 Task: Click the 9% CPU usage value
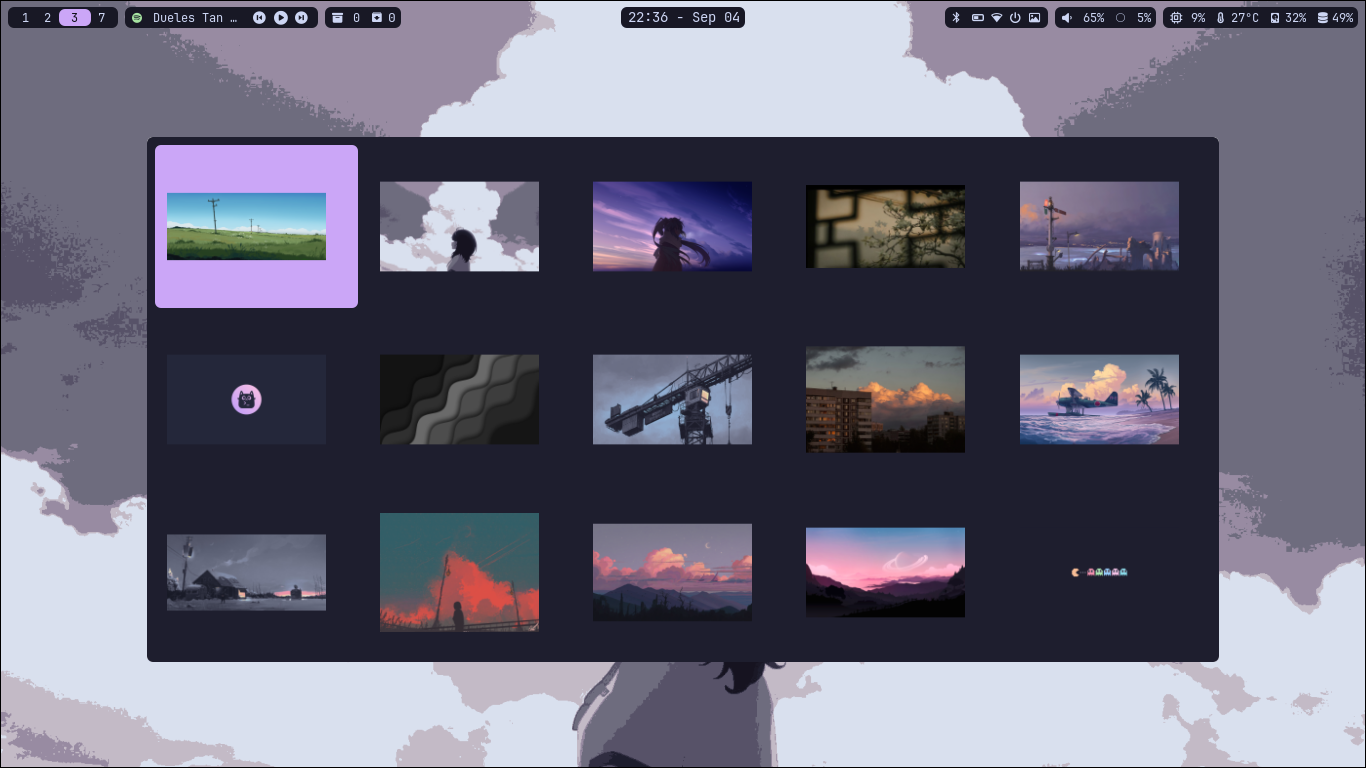(1198, 18)
